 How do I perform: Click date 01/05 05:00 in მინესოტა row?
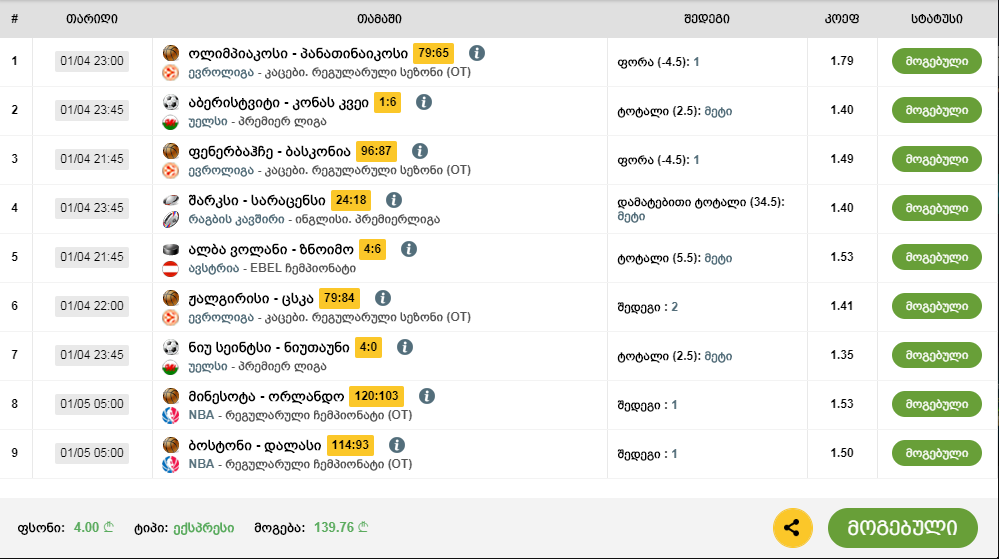pos(92,404)
